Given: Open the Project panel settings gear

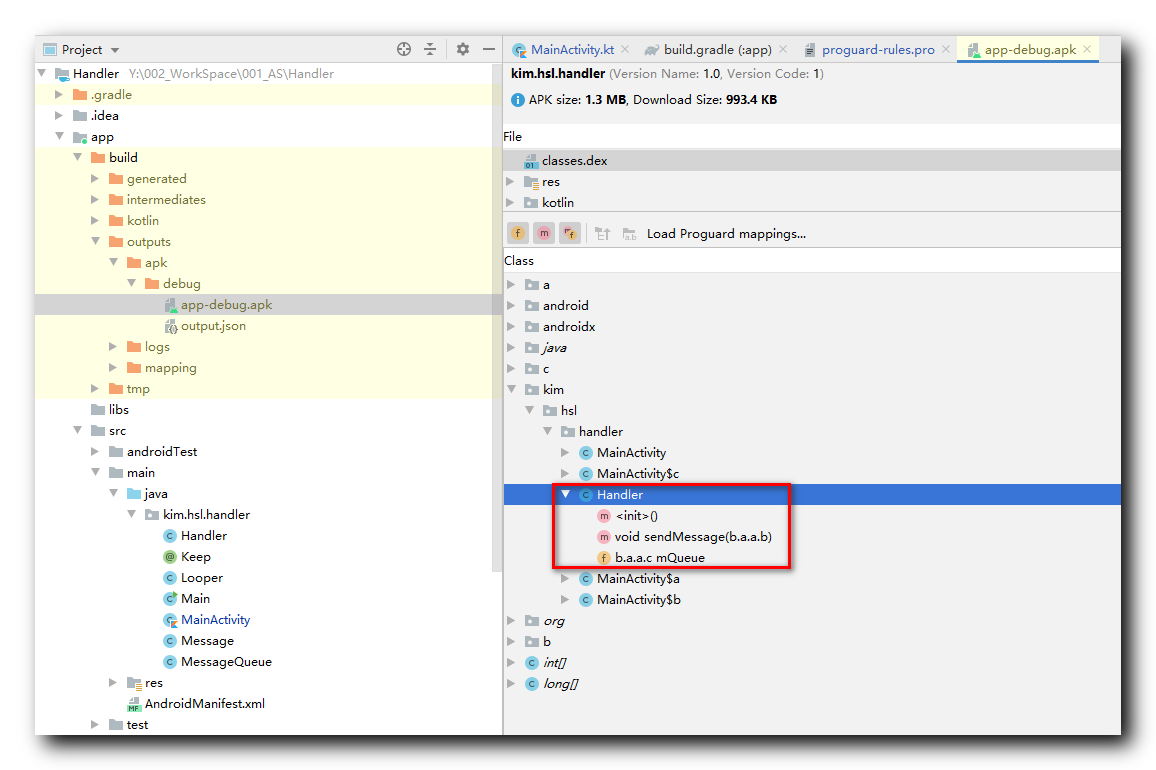Looking at the screenshot, I should pyautogui.click(x=462, y=49).
